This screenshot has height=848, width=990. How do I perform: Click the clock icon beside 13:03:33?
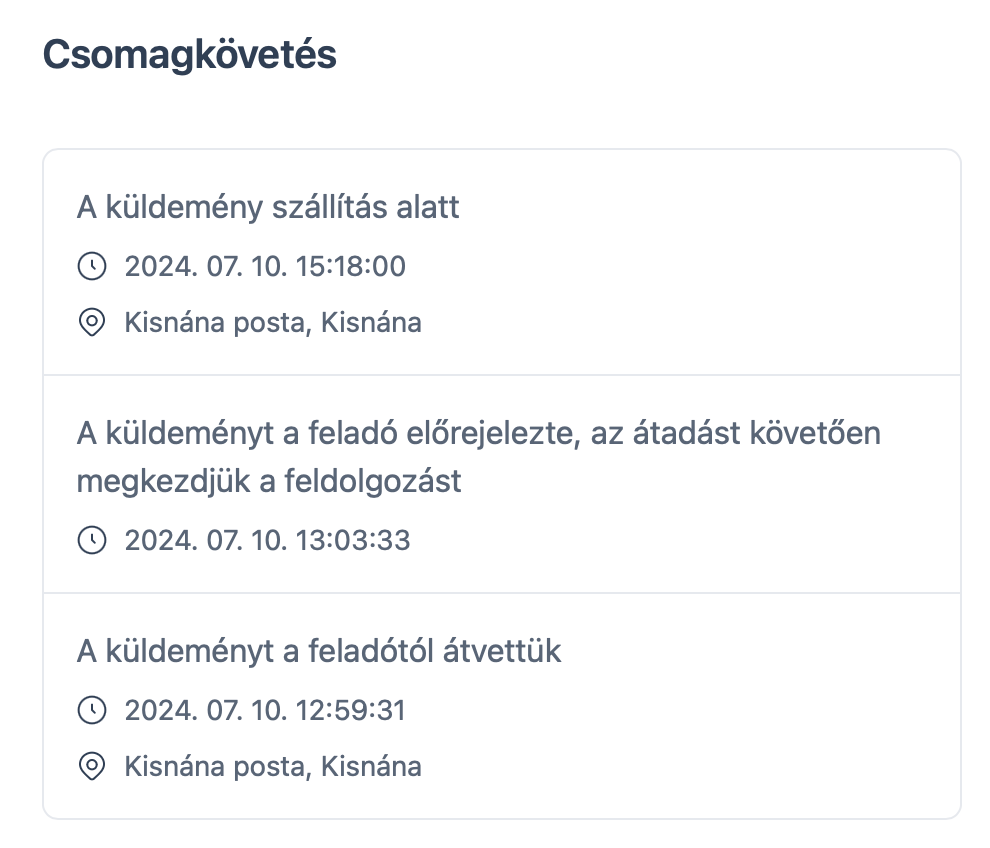(x=91, y=540)
